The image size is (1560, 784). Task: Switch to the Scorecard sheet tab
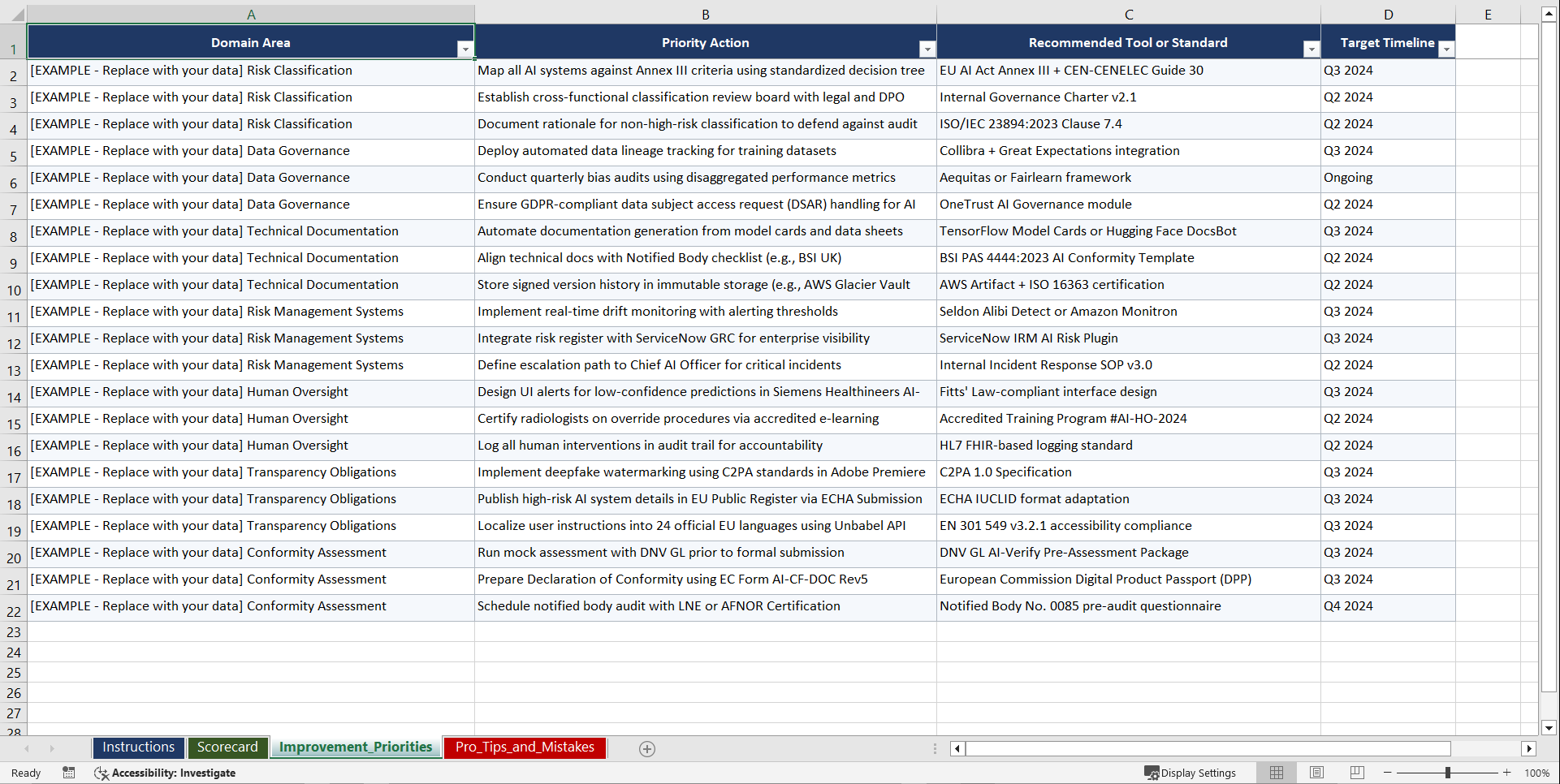[x=227, y=747]
